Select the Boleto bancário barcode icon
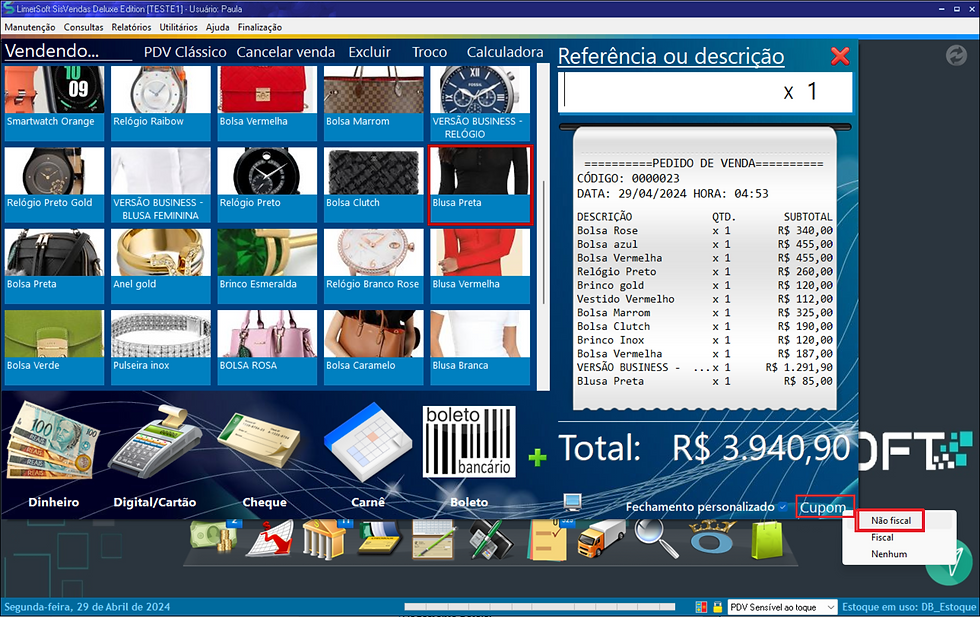The height and width of the screenshot is (617, 980). pyautogui.click(x=470, y=440)
